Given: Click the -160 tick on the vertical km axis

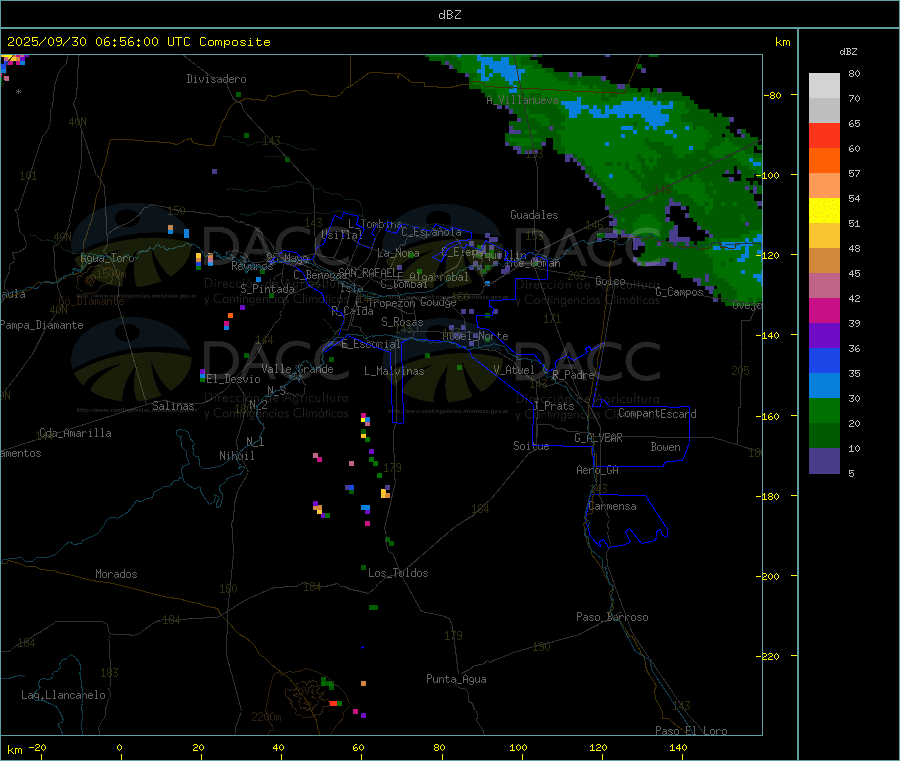Looking at the screenshot, I should (x=770, y=416).
